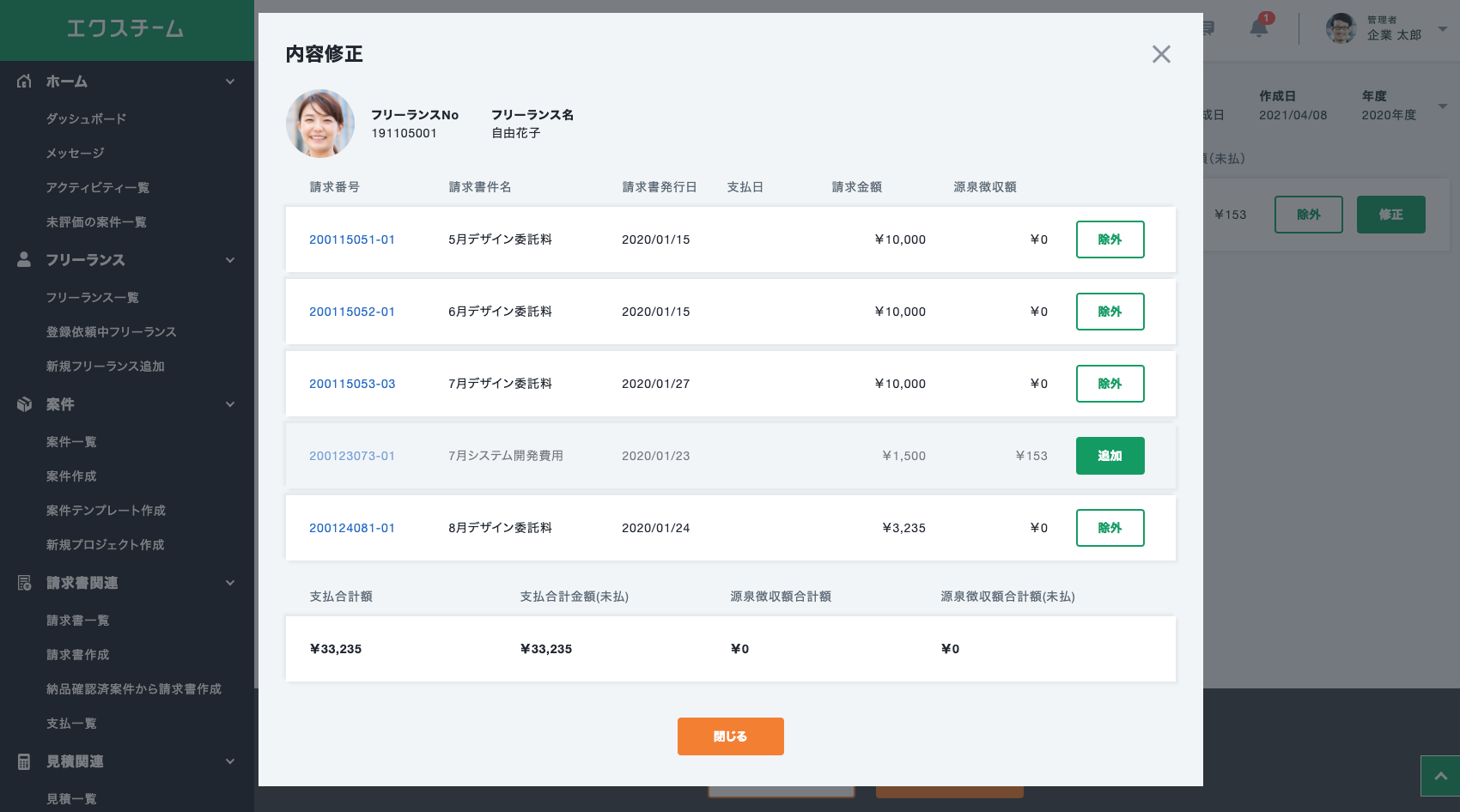Collapse the フリーランス sidebar section

(230, 260)
